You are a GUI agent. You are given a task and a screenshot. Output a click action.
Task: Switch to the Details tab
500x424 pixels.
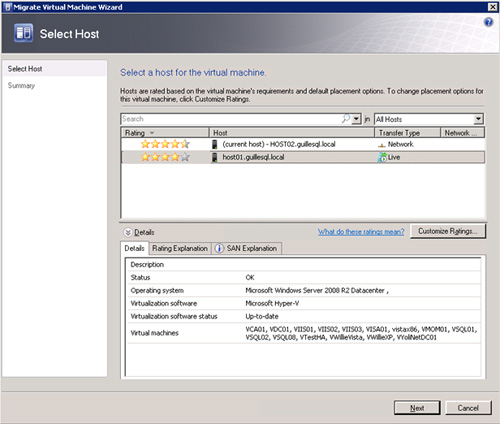pos(134,248)
